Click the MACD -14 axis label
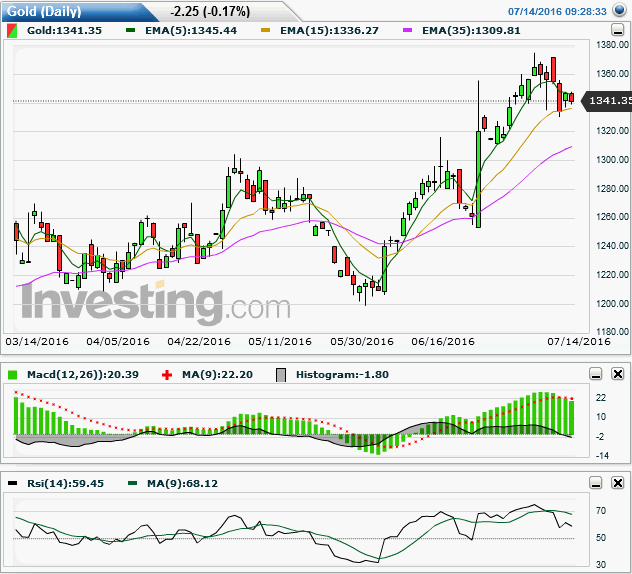 point(602,455)
